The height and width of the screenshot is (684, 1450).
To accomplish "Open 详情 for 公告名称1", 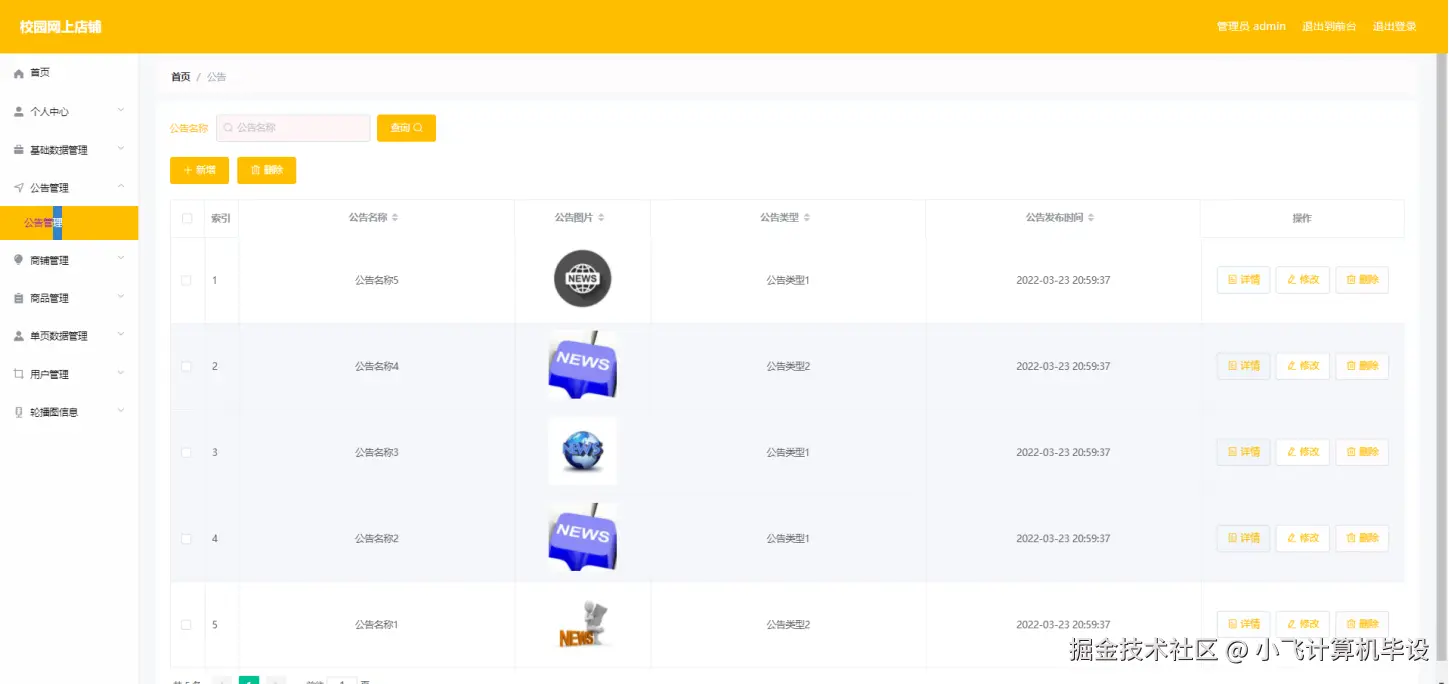I will 1243,624.
